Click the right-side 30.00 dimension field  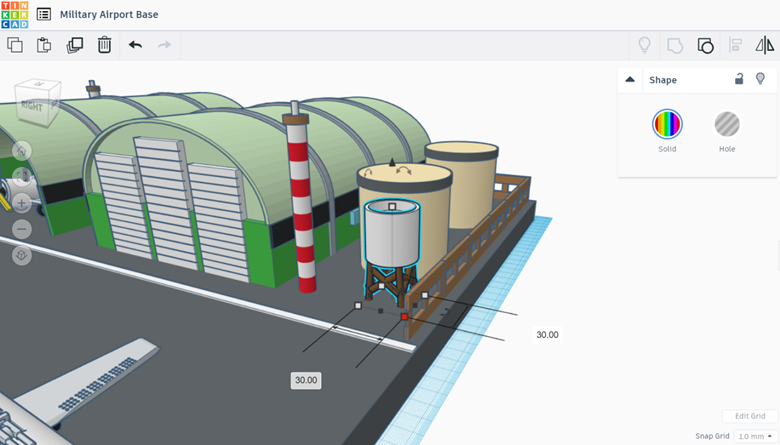[547, 335]
